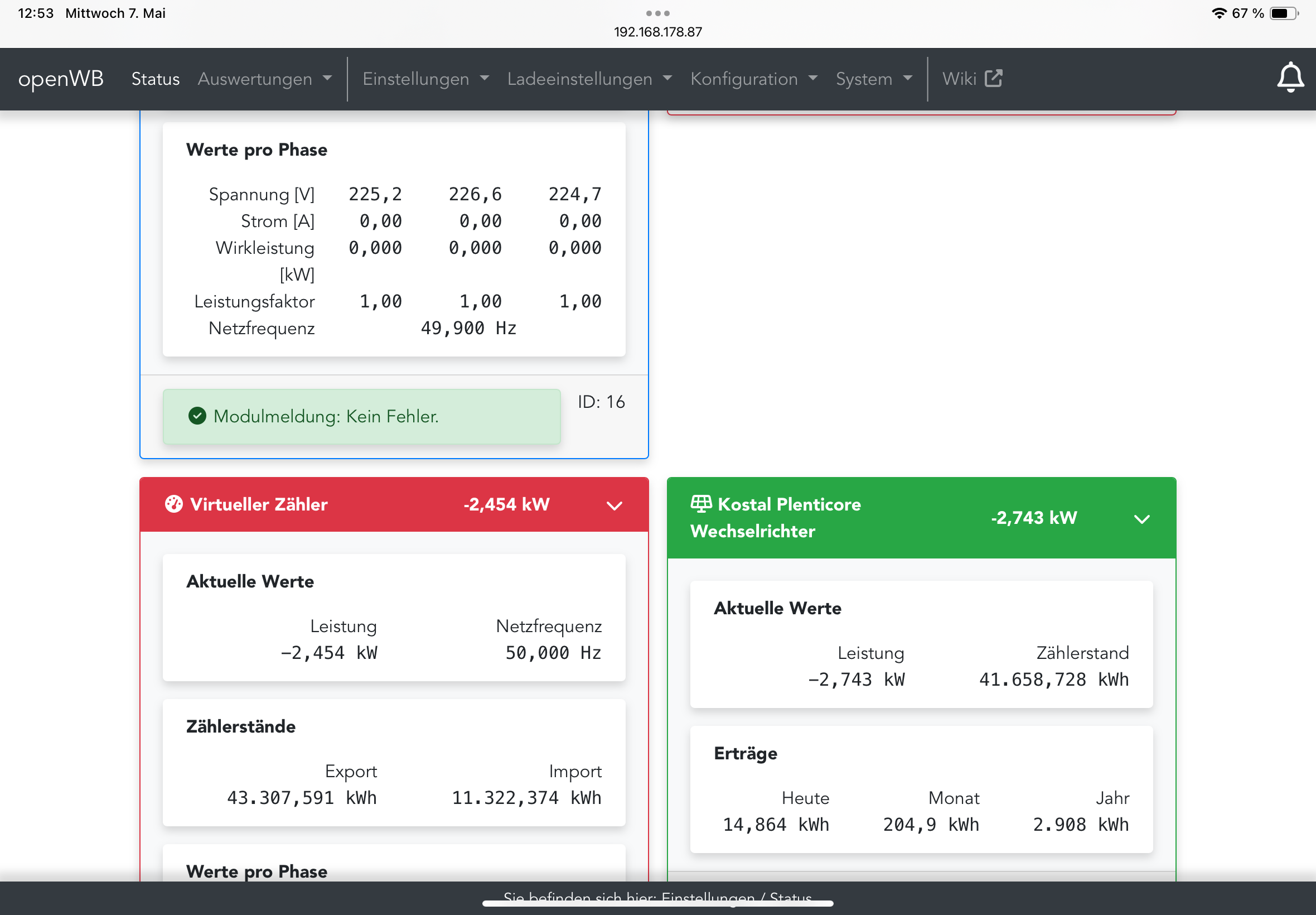Click the openWB brand logo link
Screen dimensions: 1316x915
pyautogui.click(x=61, y=79)
